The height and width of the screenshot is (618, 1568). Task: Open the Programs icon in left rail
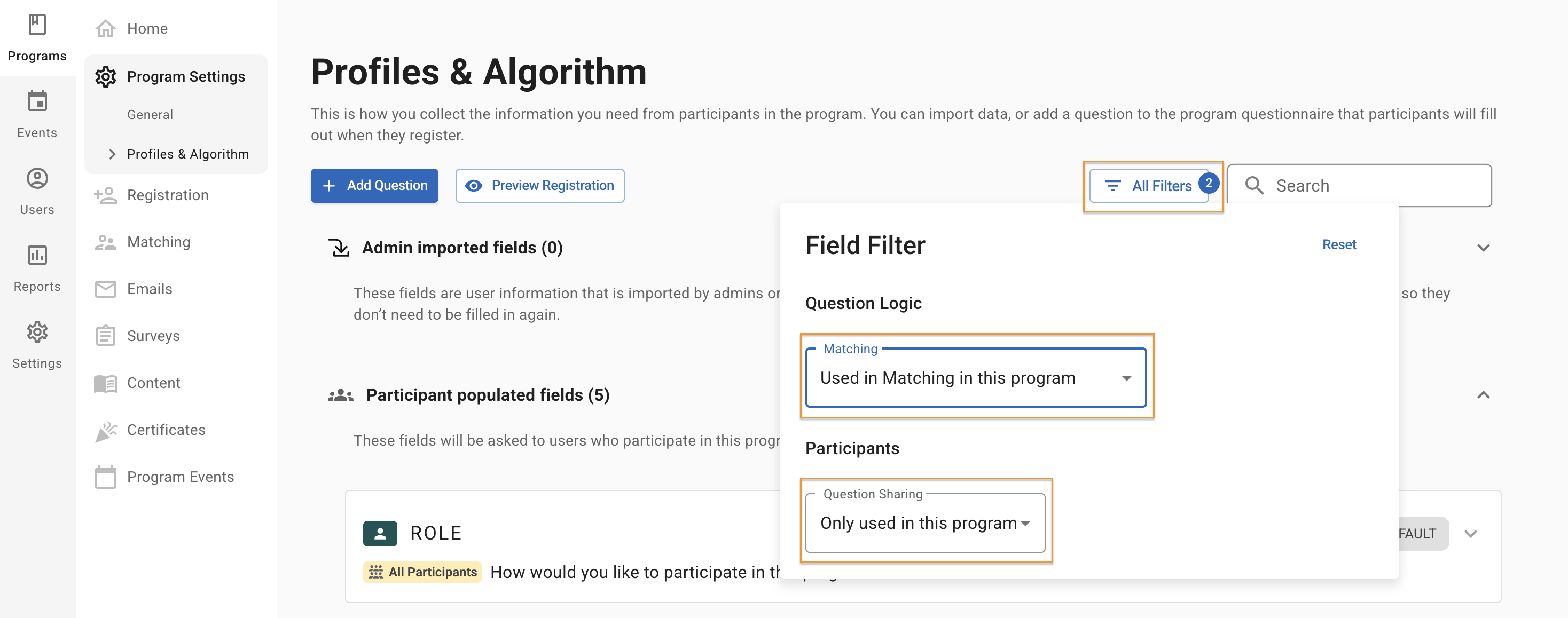coord(37,25)
